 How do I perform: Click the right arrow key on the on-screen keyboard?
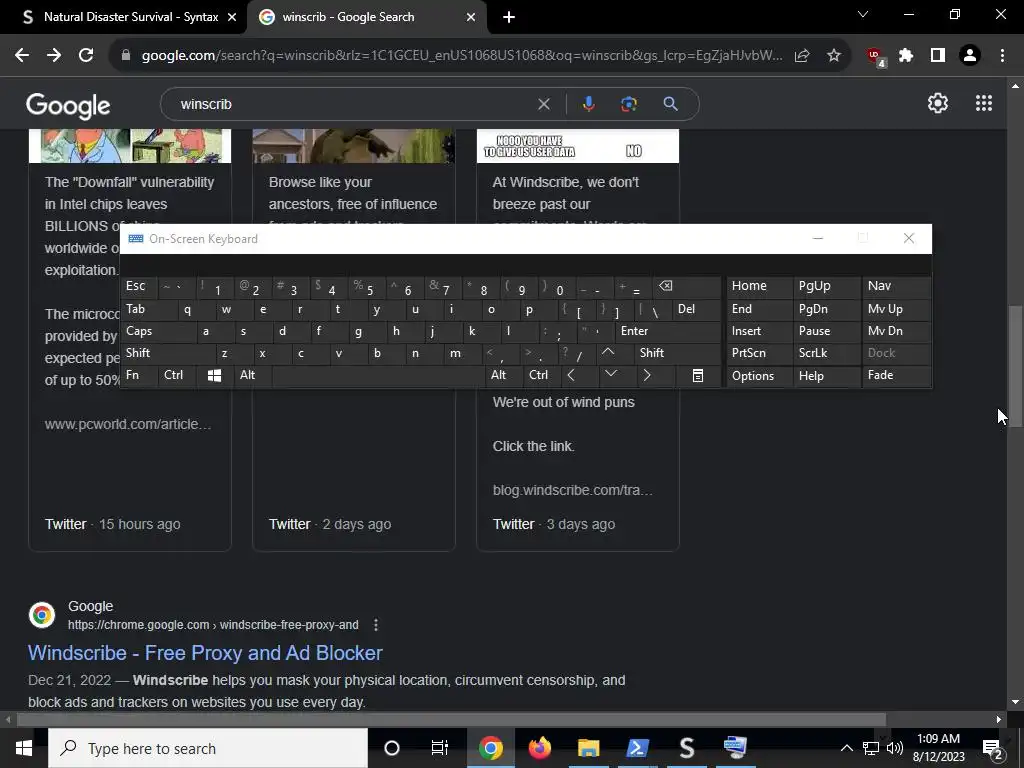(x=647, y=376)
